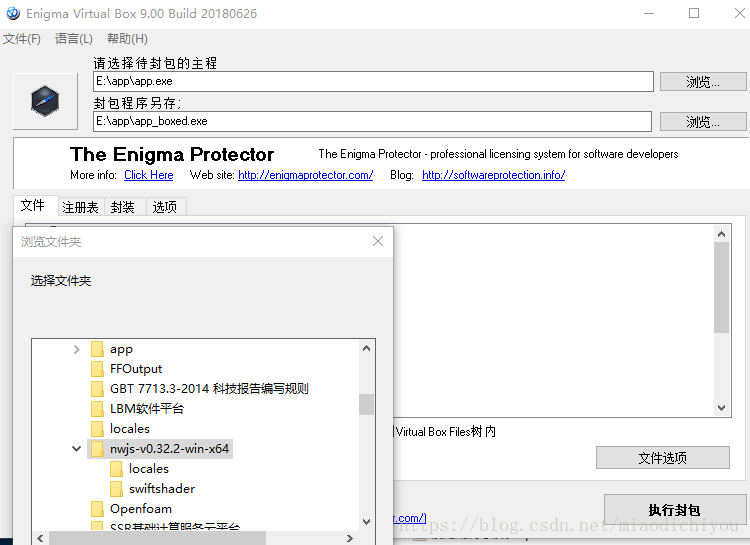750x545 pixels.
Task: Click the 文件选项 button
Action: coord(662,458)
